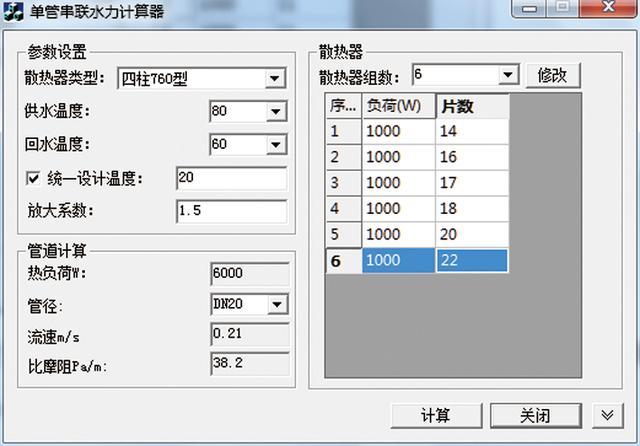640x446 pixels.
Task: Close the window with the red X
Action: [608, 7]
